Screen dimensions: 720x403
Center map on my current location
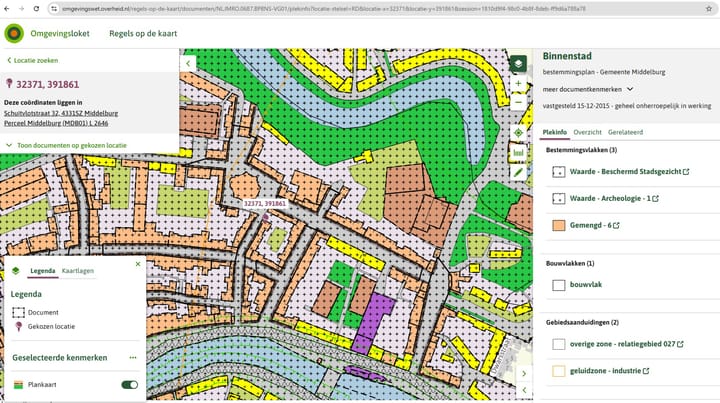518,132
